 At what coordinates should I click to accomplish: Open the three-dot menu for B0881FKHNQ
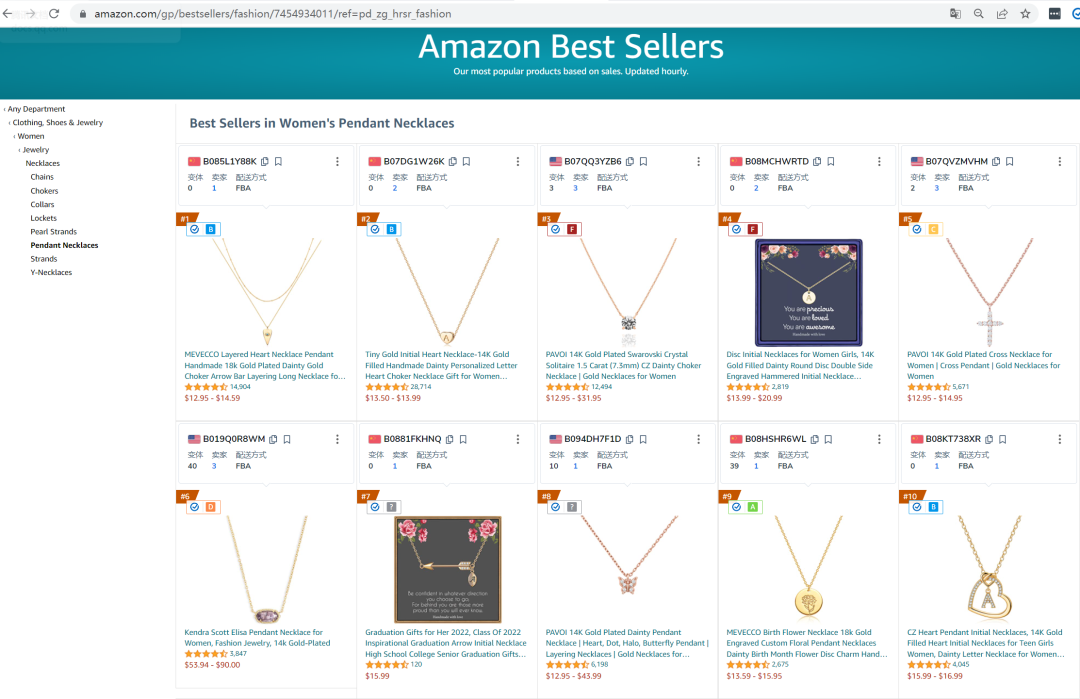click(517, 440)
